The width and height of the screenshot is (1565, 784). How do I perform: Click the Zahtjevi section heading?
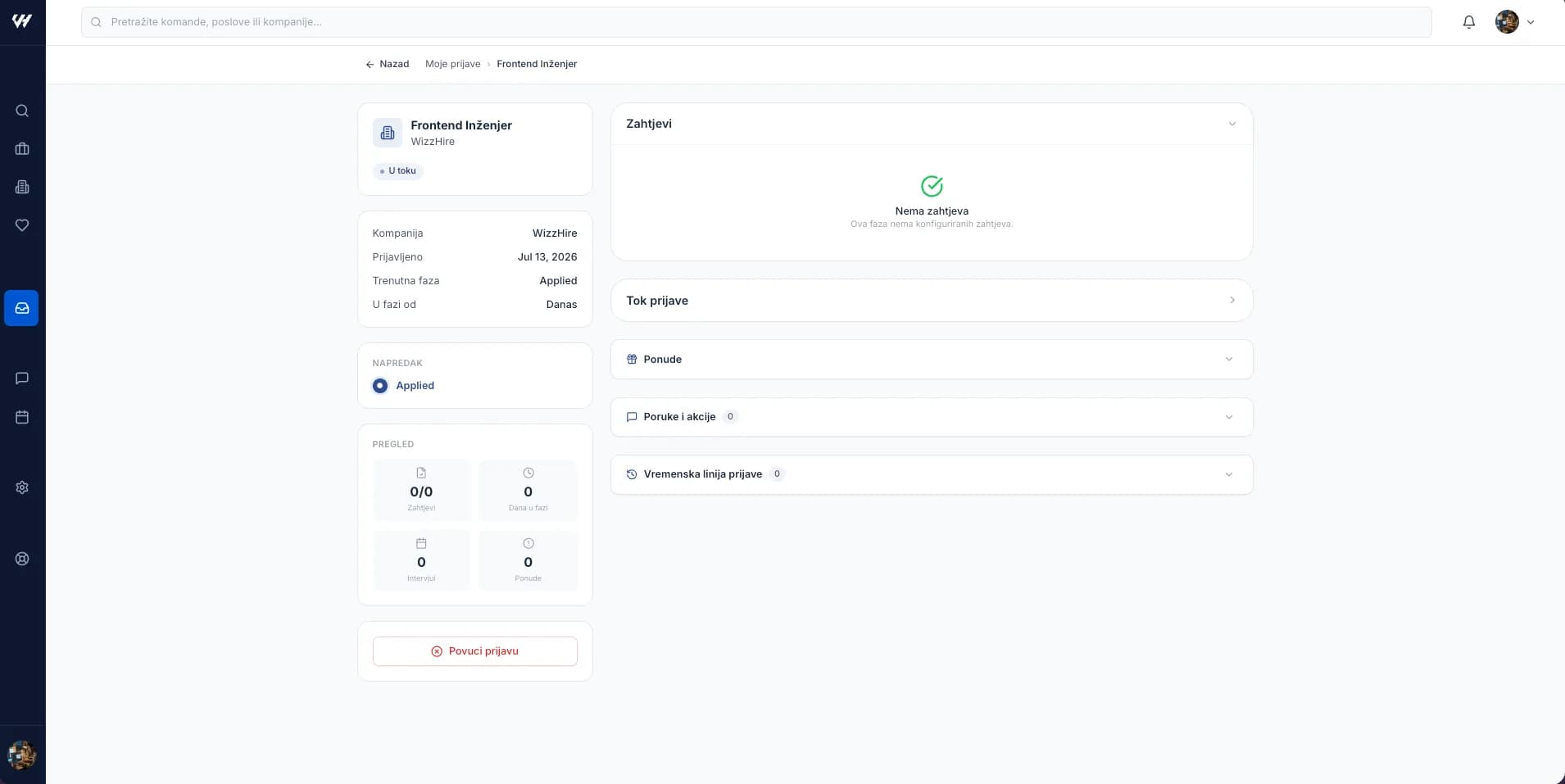649,124
